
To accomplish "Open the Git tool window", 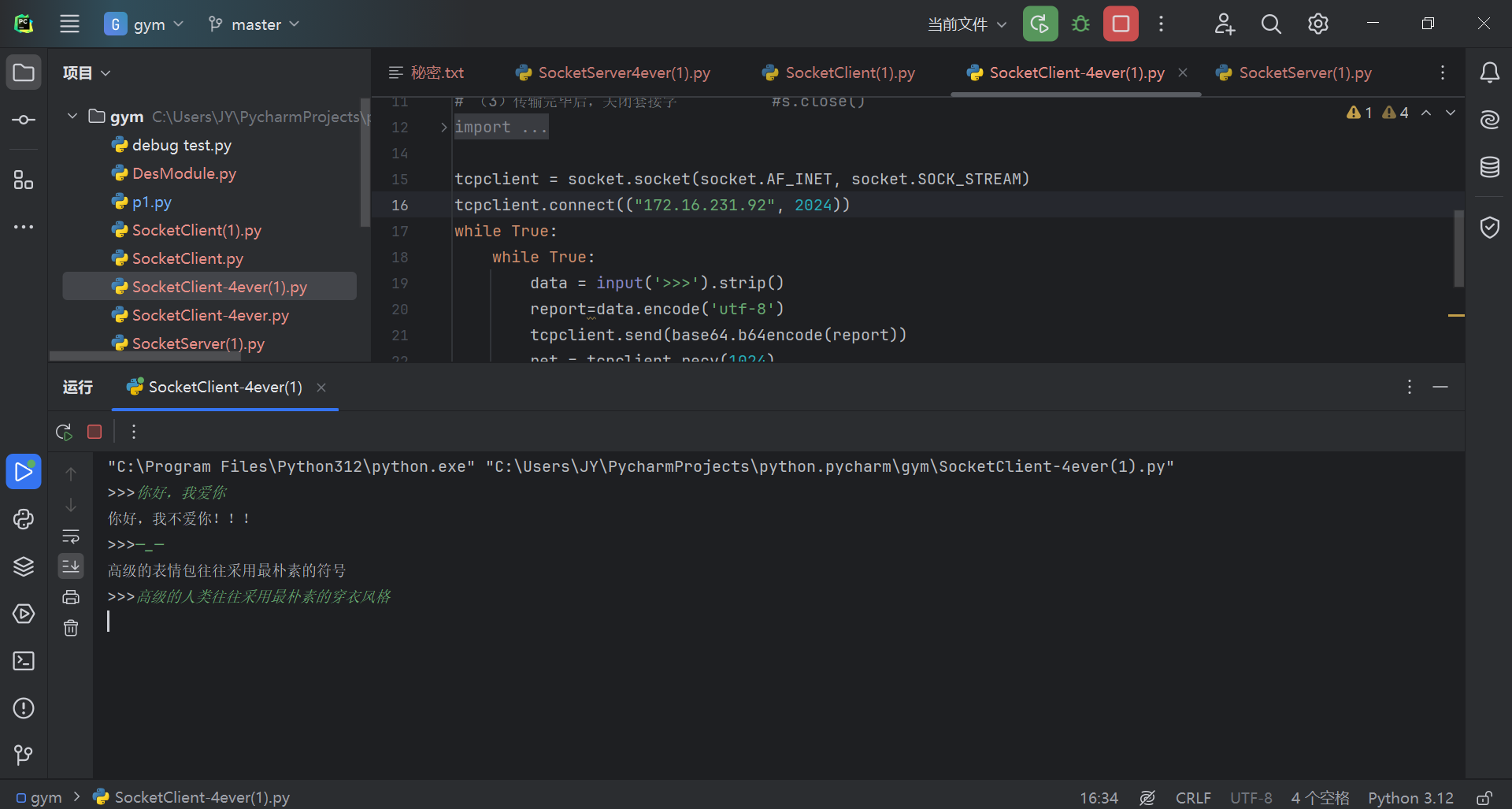I will coord(24,755).
